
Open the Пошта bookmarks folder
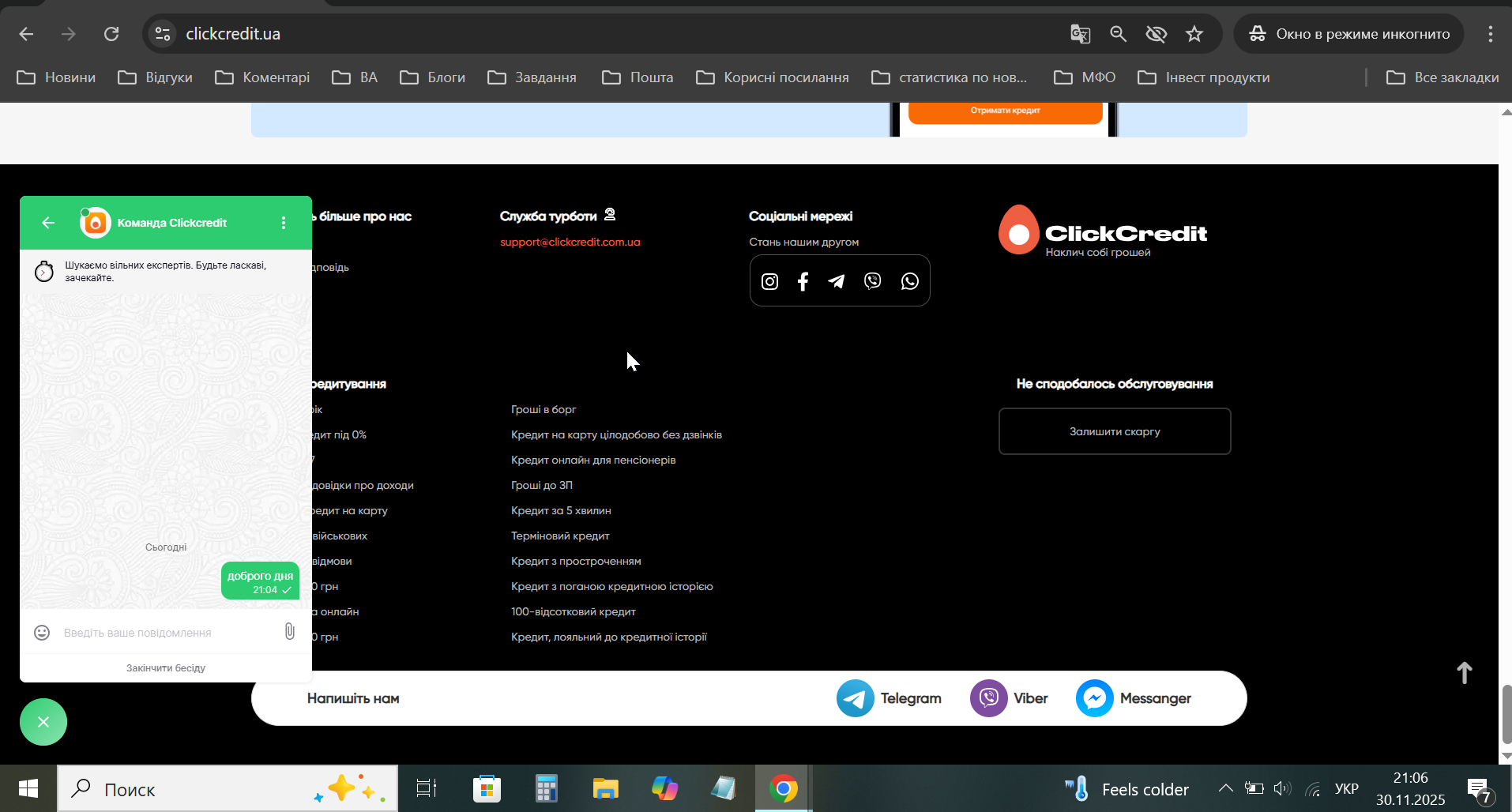[638, 77]
